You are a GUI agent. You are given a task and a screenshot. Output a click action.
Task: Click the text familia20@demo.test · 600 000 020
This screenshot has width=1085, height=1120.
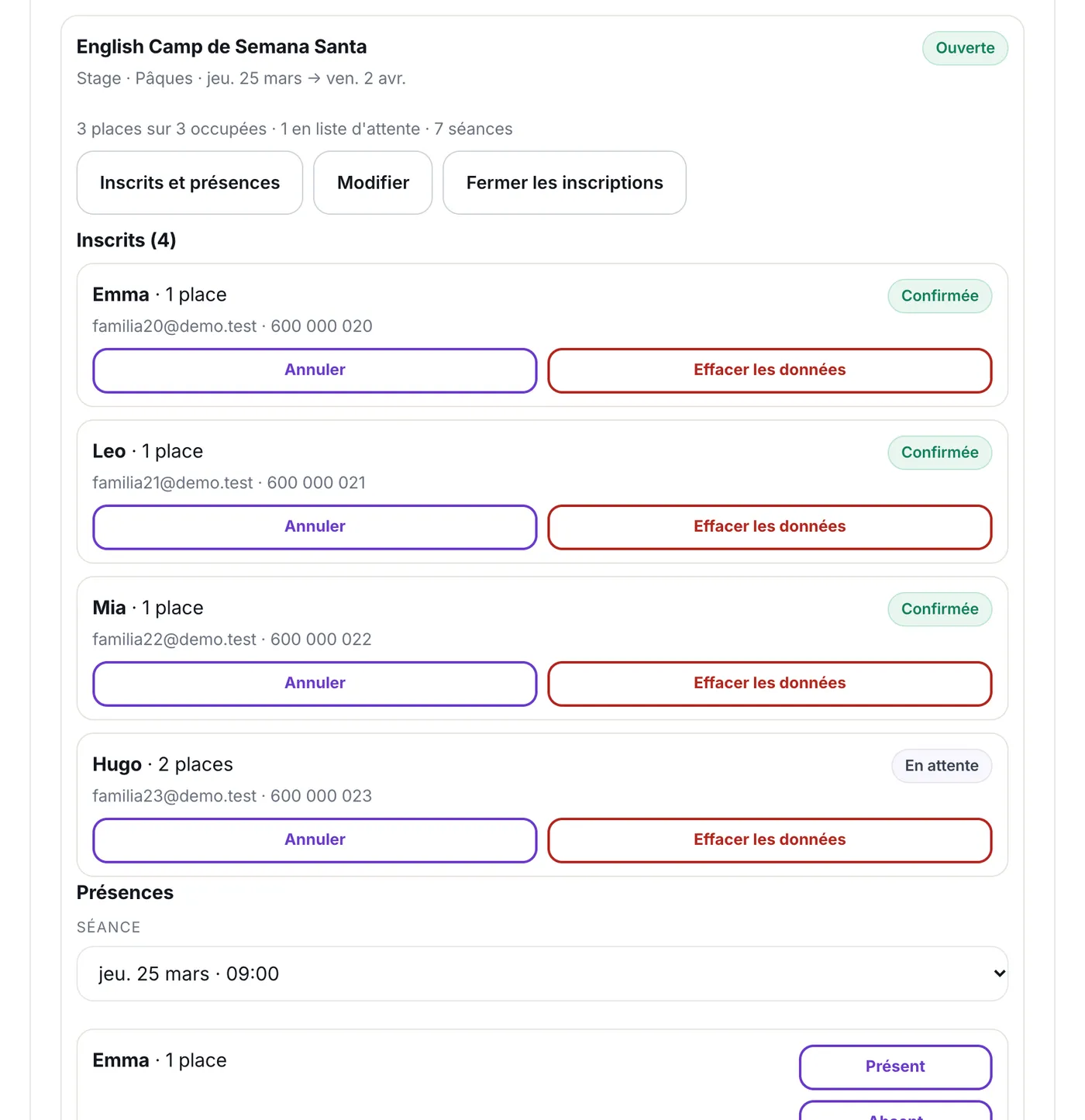pyautogui.click(x=232, y=326)
